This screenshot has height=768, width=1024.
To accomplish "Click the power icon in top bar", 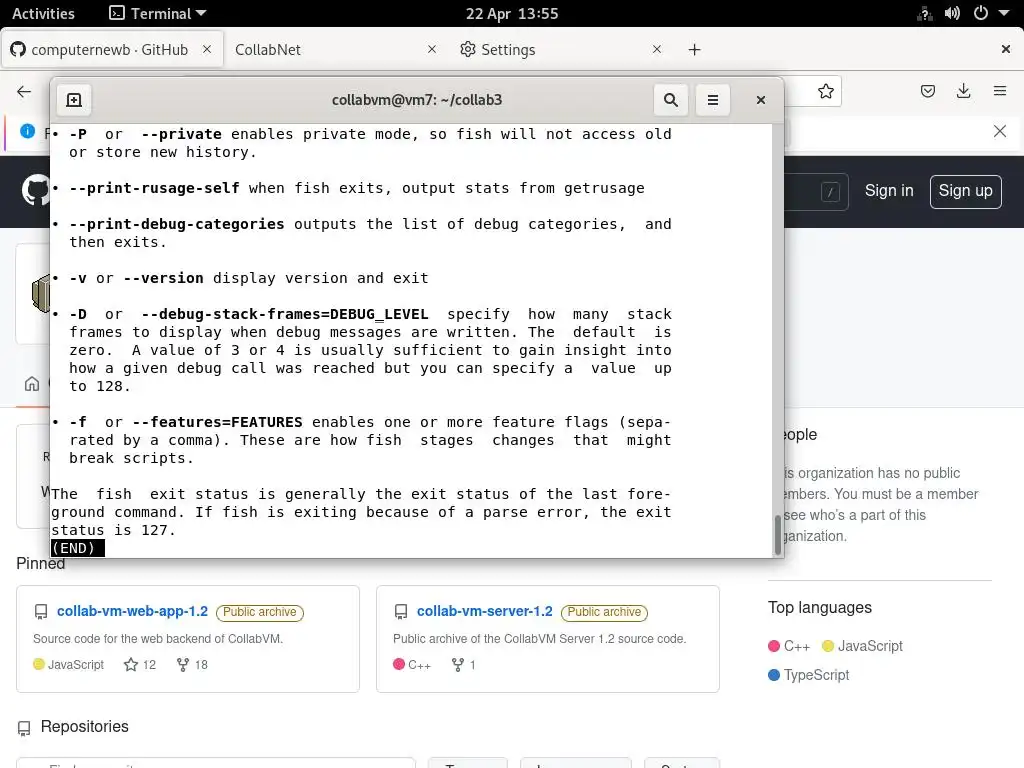I will tap(980, 14).
